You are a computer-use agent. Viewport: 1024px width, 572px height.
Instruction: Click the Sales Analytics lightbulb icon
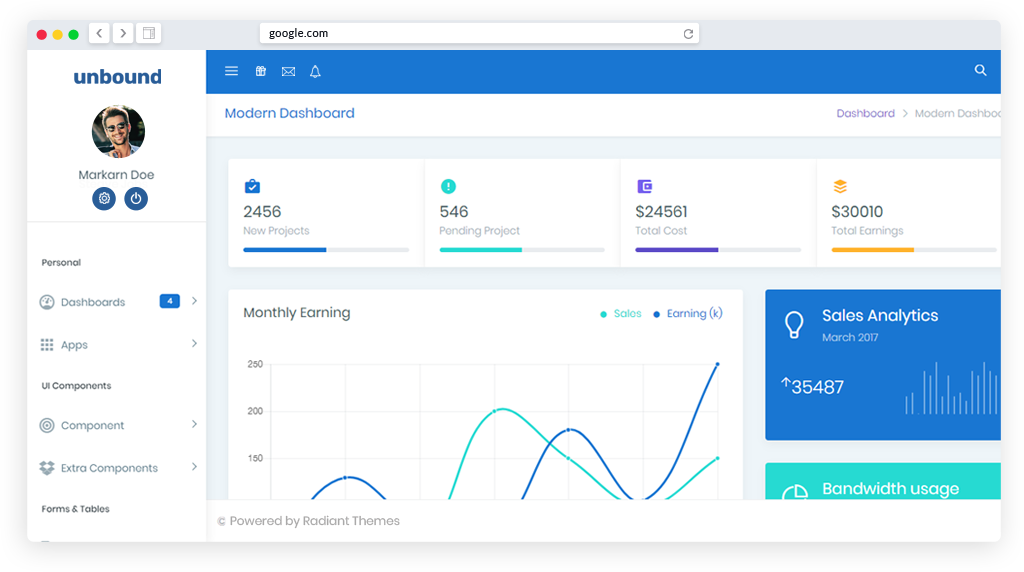pos(794,325)
